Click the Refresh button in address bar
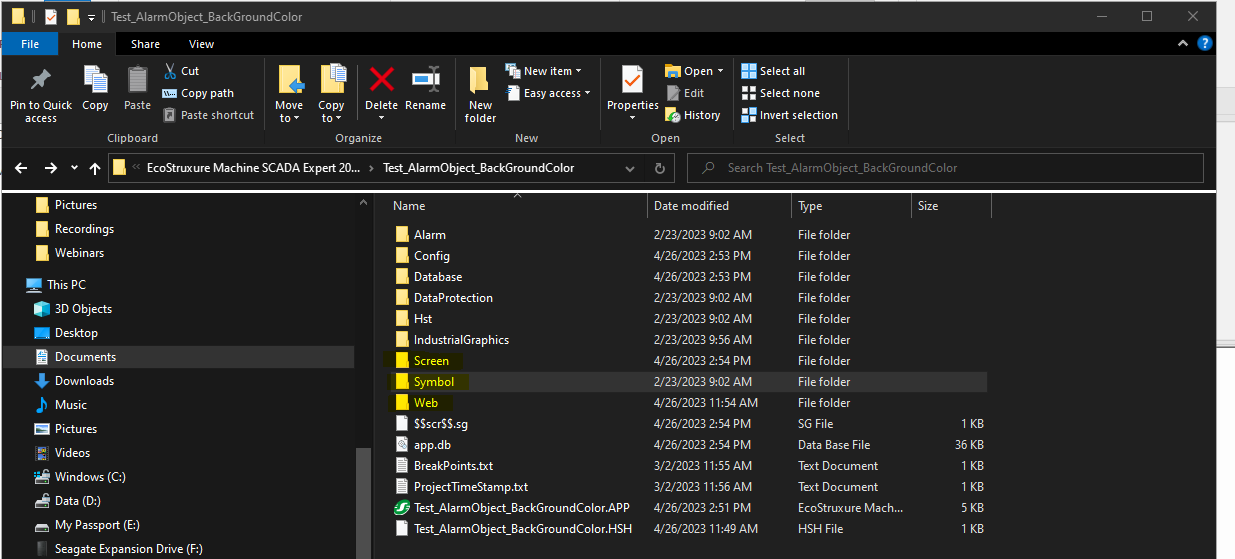Viewport: 1235px width, 559px height. tap(659, 168)
